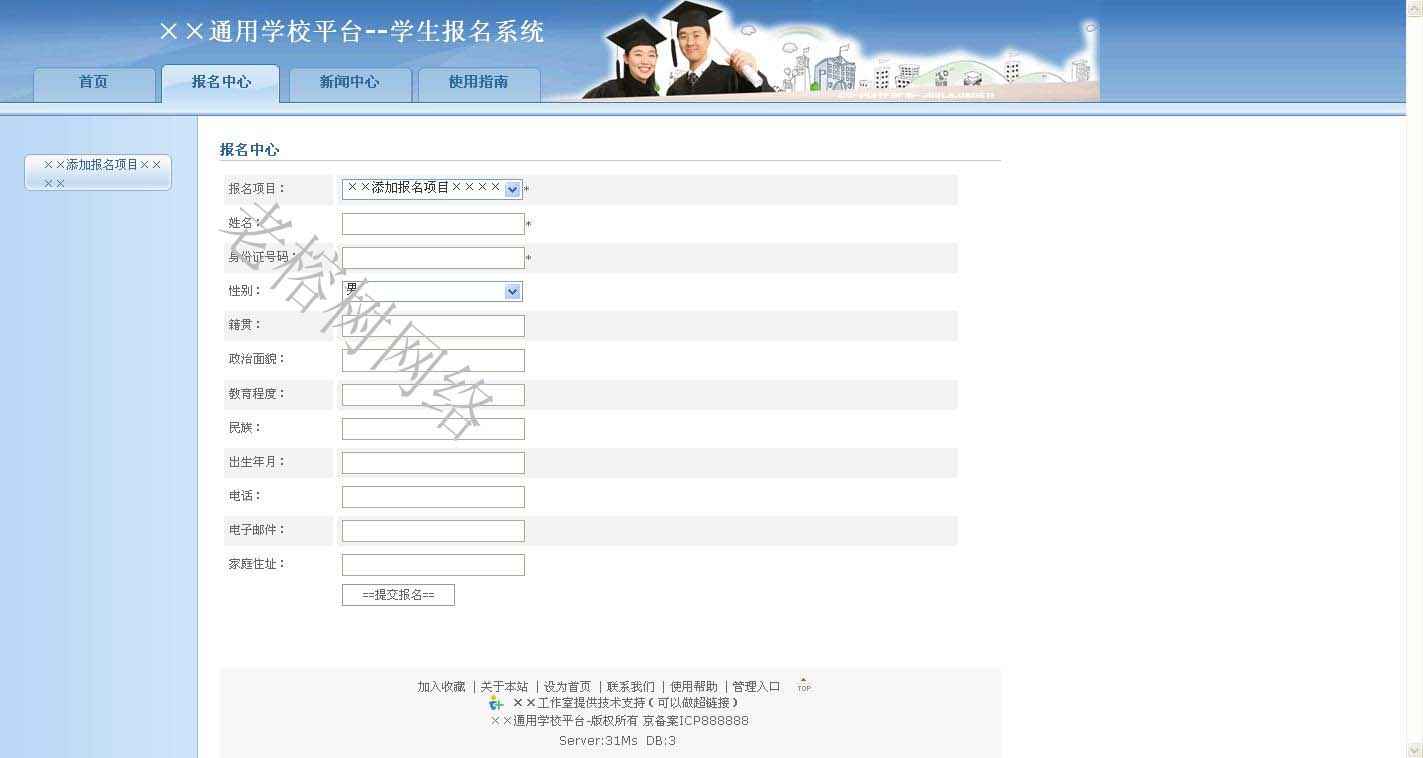The width and height of the screenshot is (1423, 758).
Task: Select the ××添加报名项目×× sidebar item
Action: [98, 173]
